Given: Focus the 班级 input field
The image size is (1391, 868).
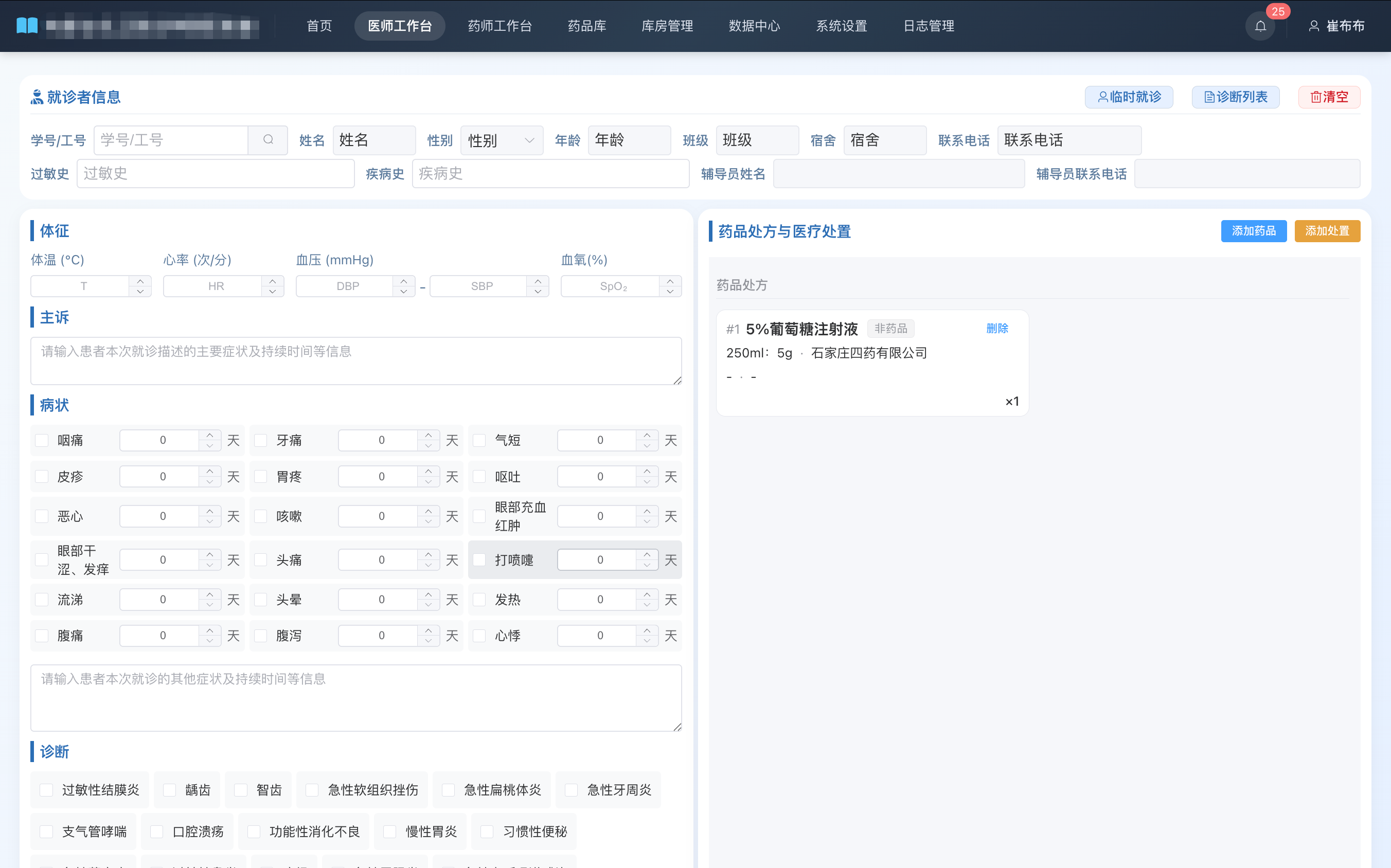Looking at the screenshot, I should pyautogui.click(x=758, y=140).
